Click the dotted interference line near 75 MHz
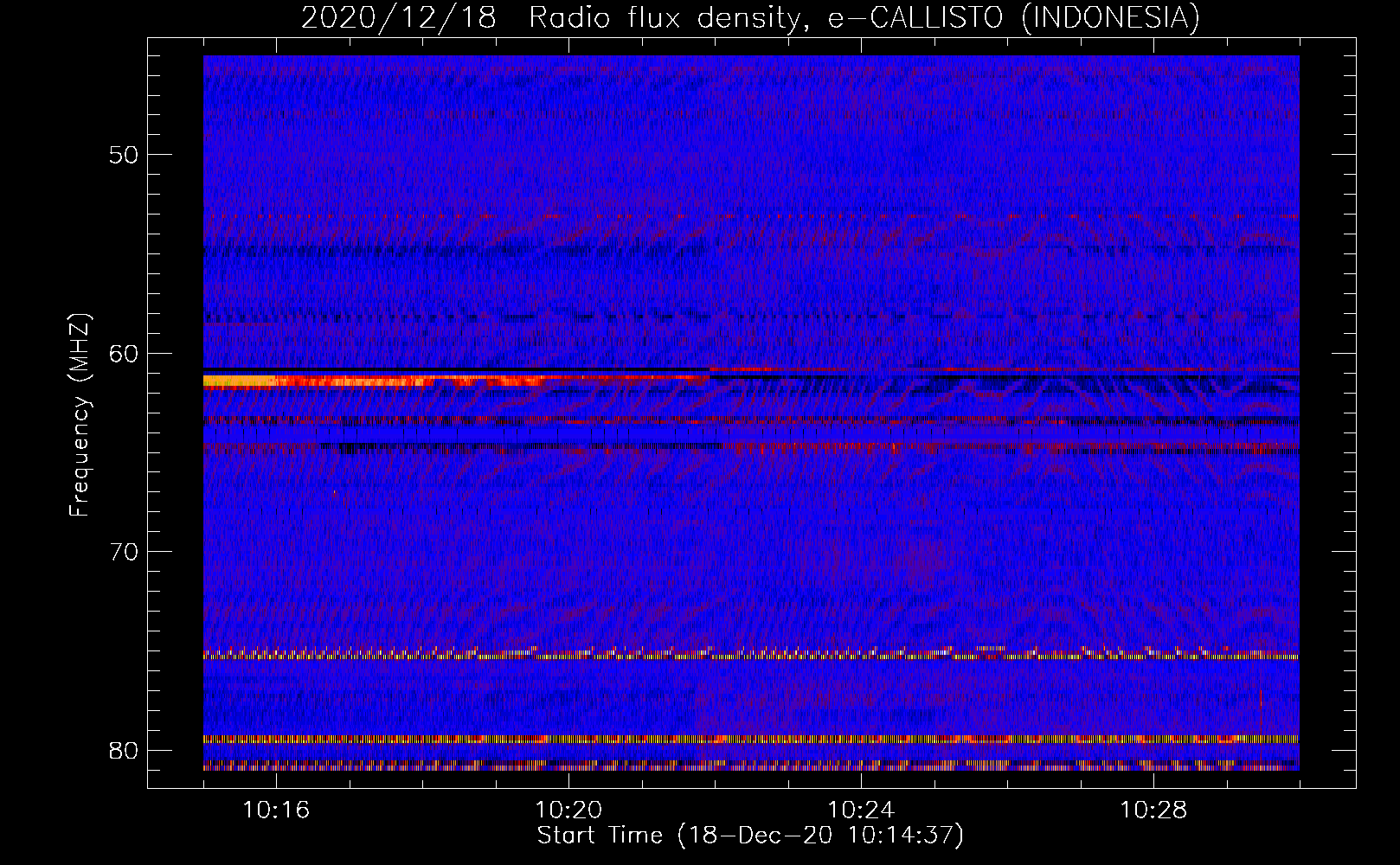The height and width of the screenshot is (865, 1400). [750, 655]
